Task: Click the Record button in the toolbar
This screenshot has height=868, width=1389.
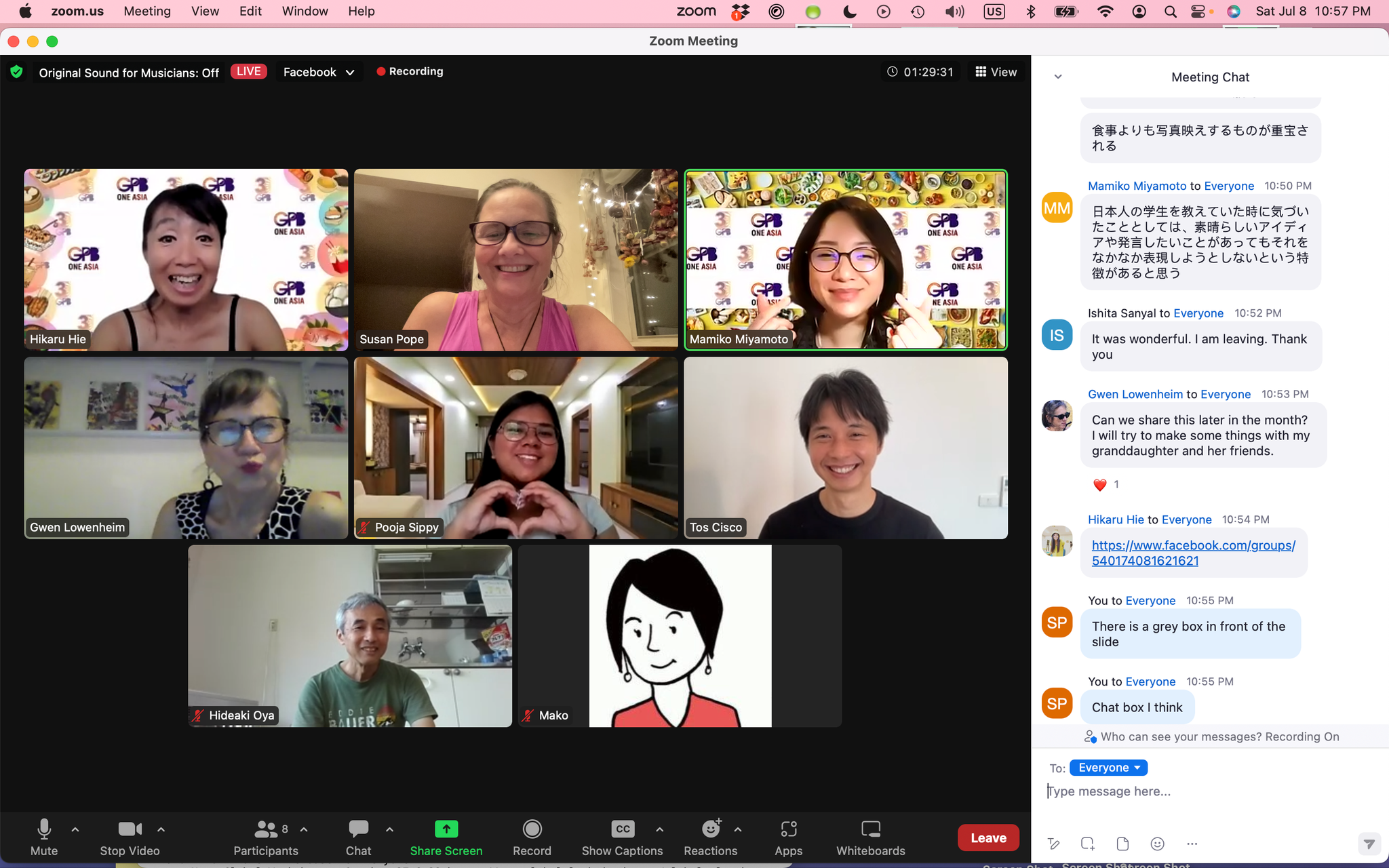Action: 532,837
